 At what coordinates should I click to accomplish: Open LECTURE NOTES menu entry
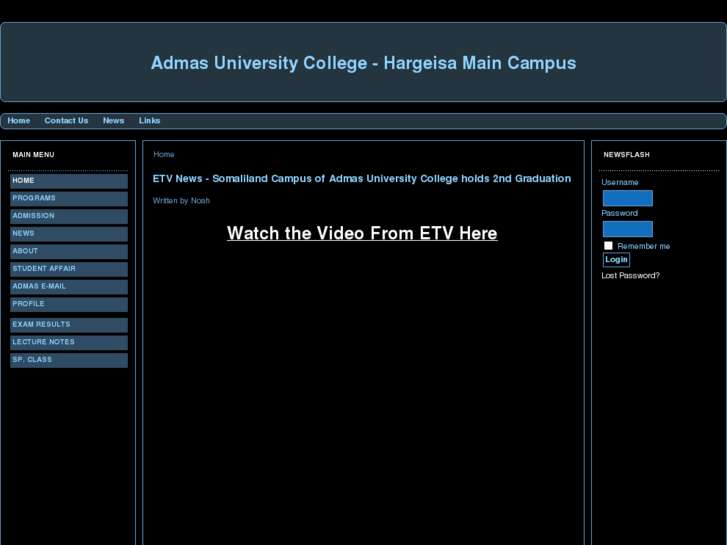coord(69,342)
